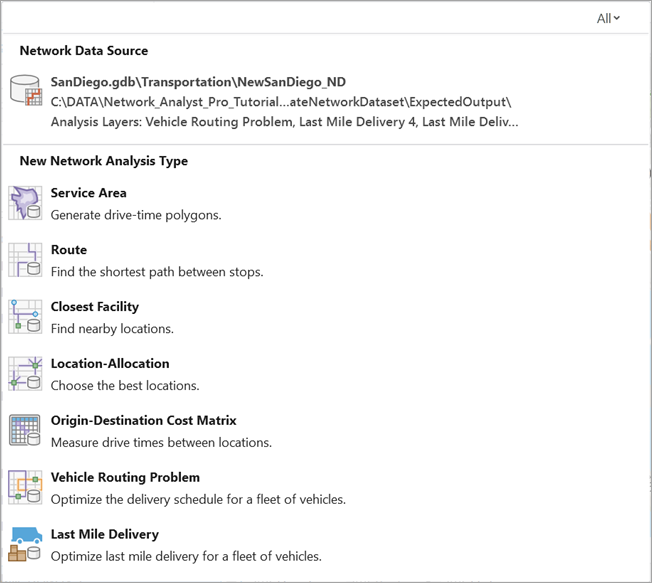Choose the Last Mile Delivery label
Viewport: 652px width, 583px height.
pos(105,535)
